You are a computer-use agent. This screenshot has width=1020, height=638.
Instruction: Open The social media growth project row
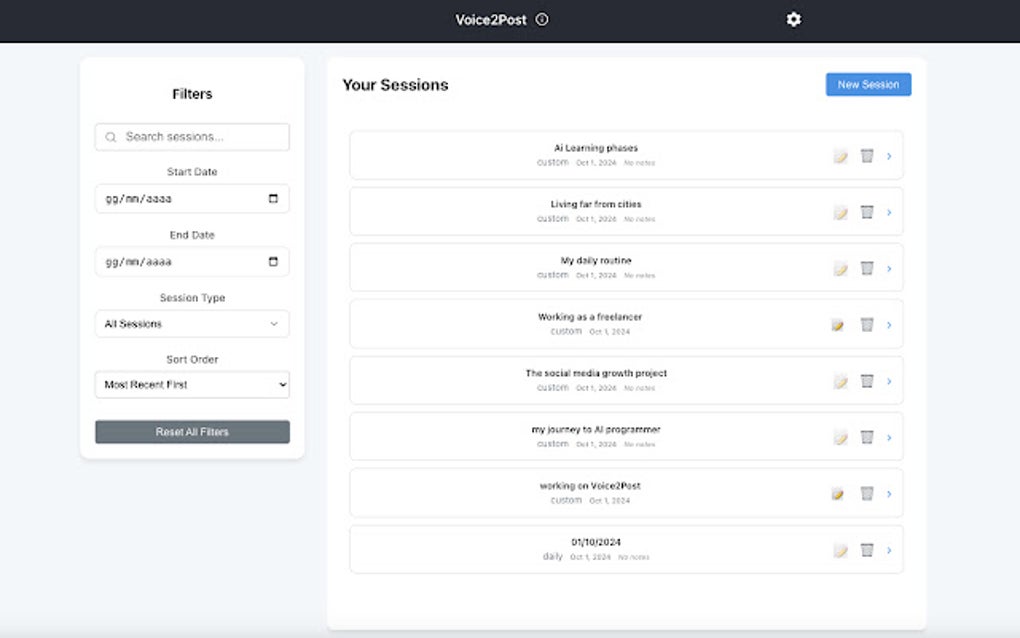click(x=626, y=380)
